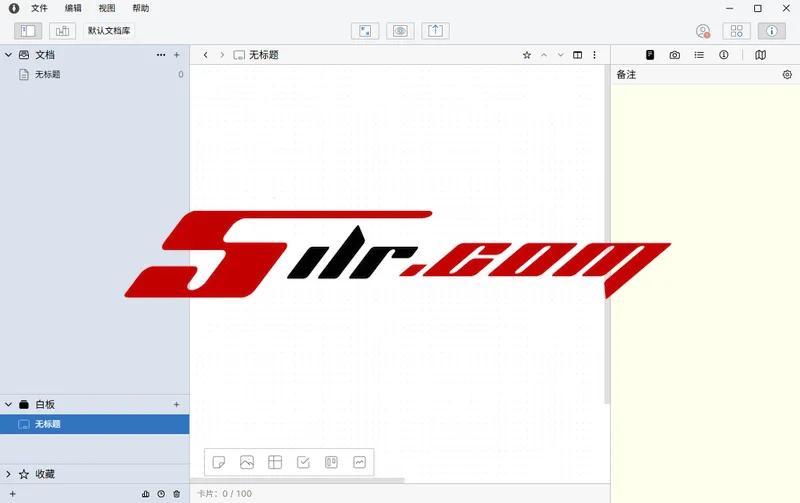
Task: Add an image card to whiteboard
Action: 247,462
